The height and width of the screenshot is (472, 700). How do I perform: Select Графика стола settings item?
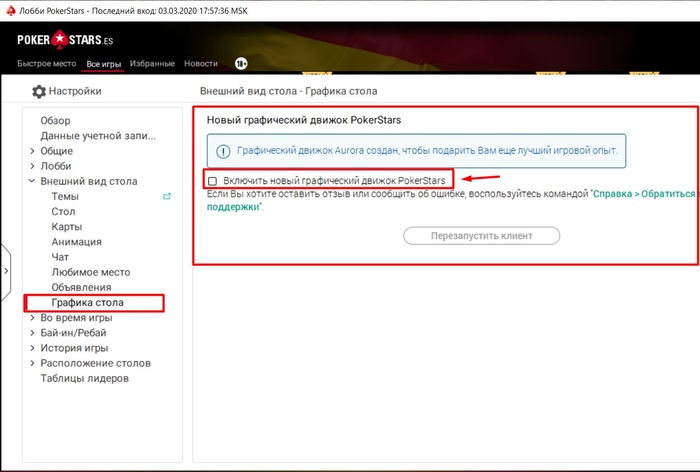88,303
